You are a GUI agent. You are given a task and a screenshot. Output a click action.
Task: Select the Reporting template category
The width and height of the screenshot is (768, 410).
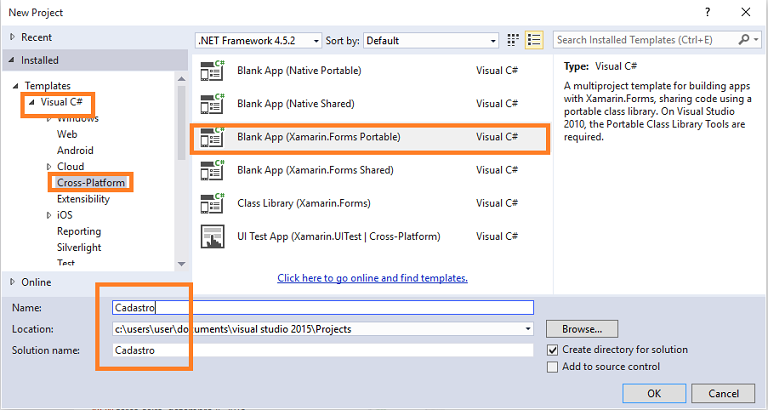(x=79, y=231)
